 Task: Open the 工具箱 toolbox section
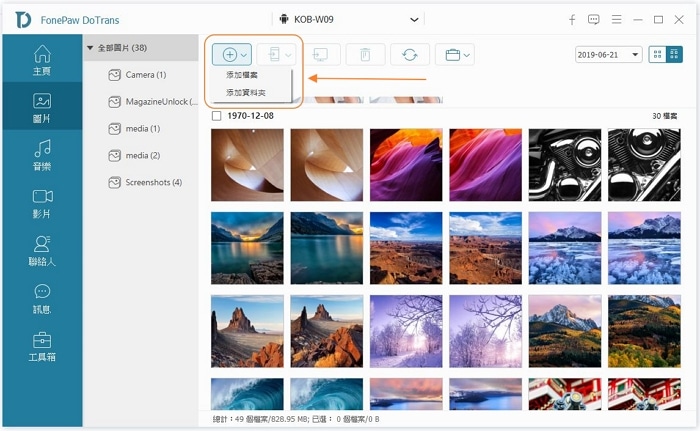tap(42, 347)
